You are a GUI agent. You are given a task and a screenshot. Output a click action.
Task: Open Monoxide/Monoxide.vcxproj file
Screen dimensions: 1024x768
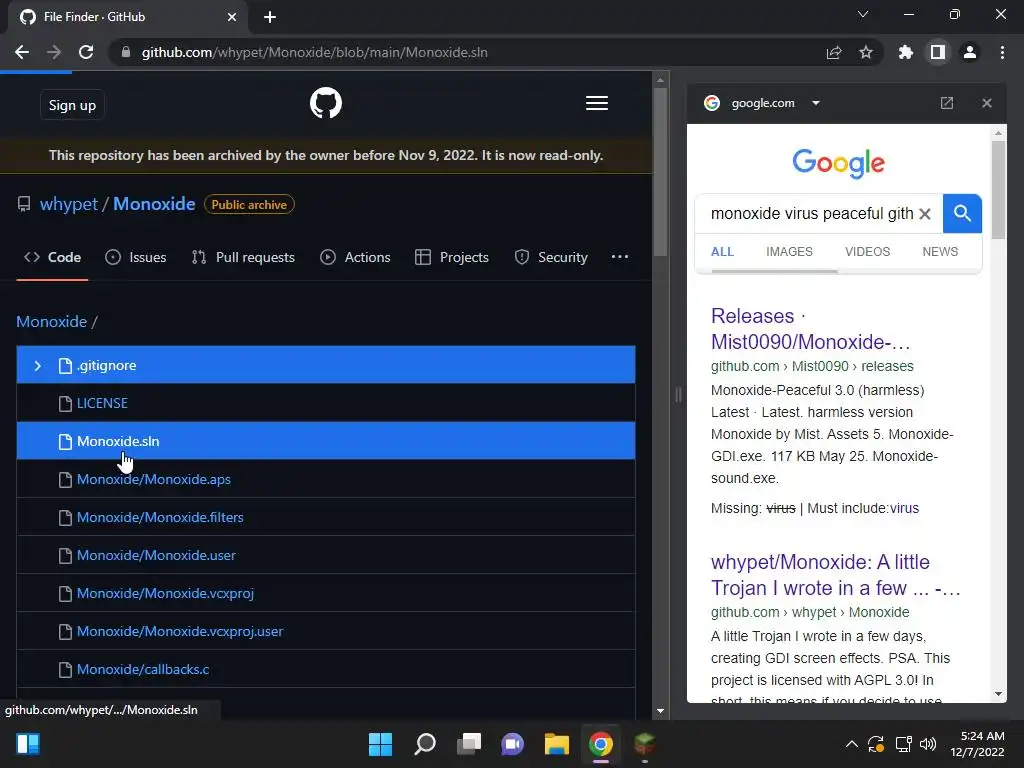point(165,593)
